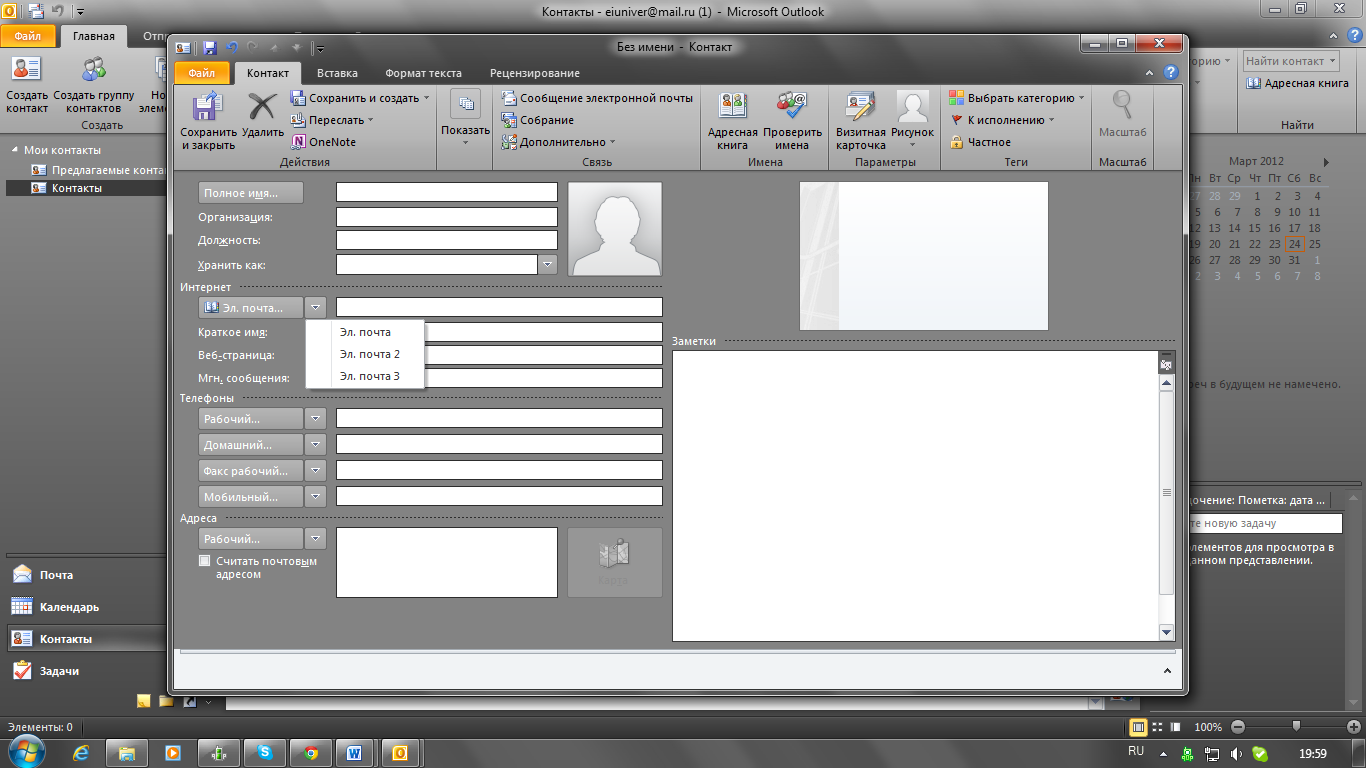This screenshot has height=768, width=1366.
Task: Click the Business Card icon
Action: pyautogui.click(x=860, y=107)
